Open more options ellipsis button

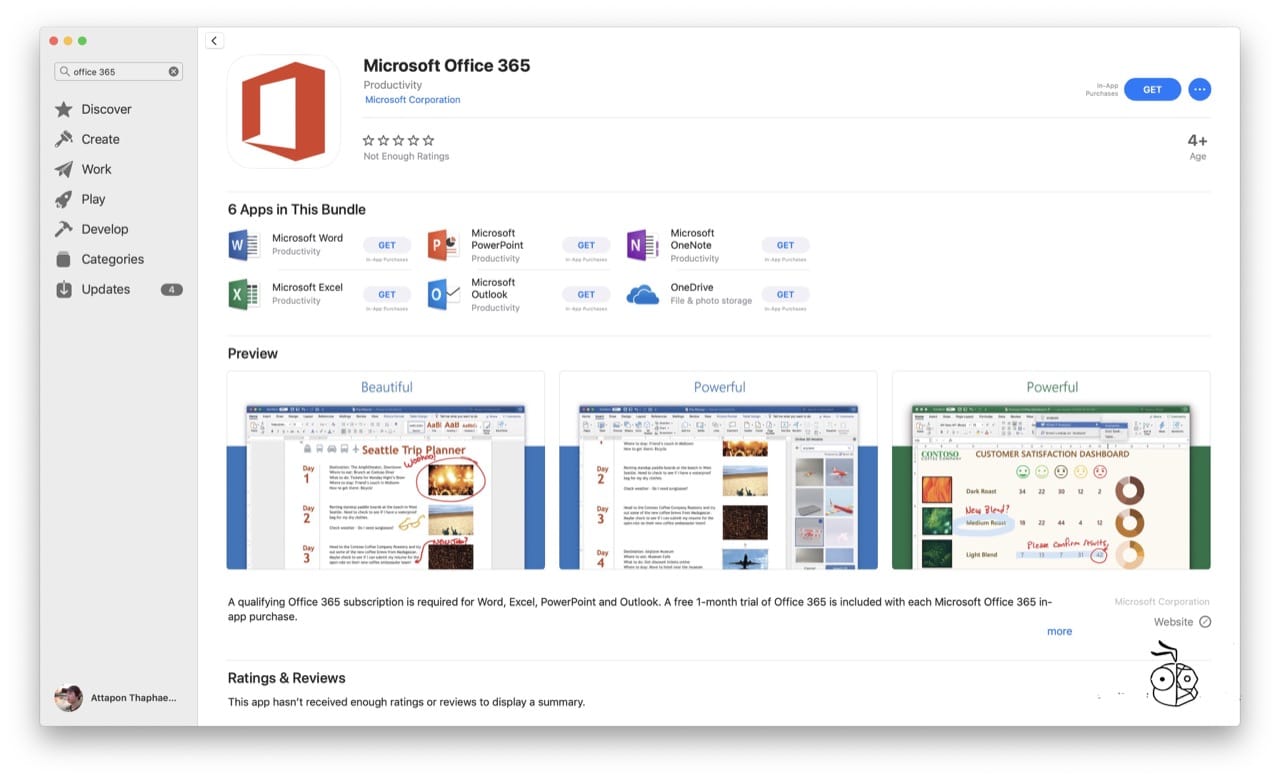(x=1199, y=89)
